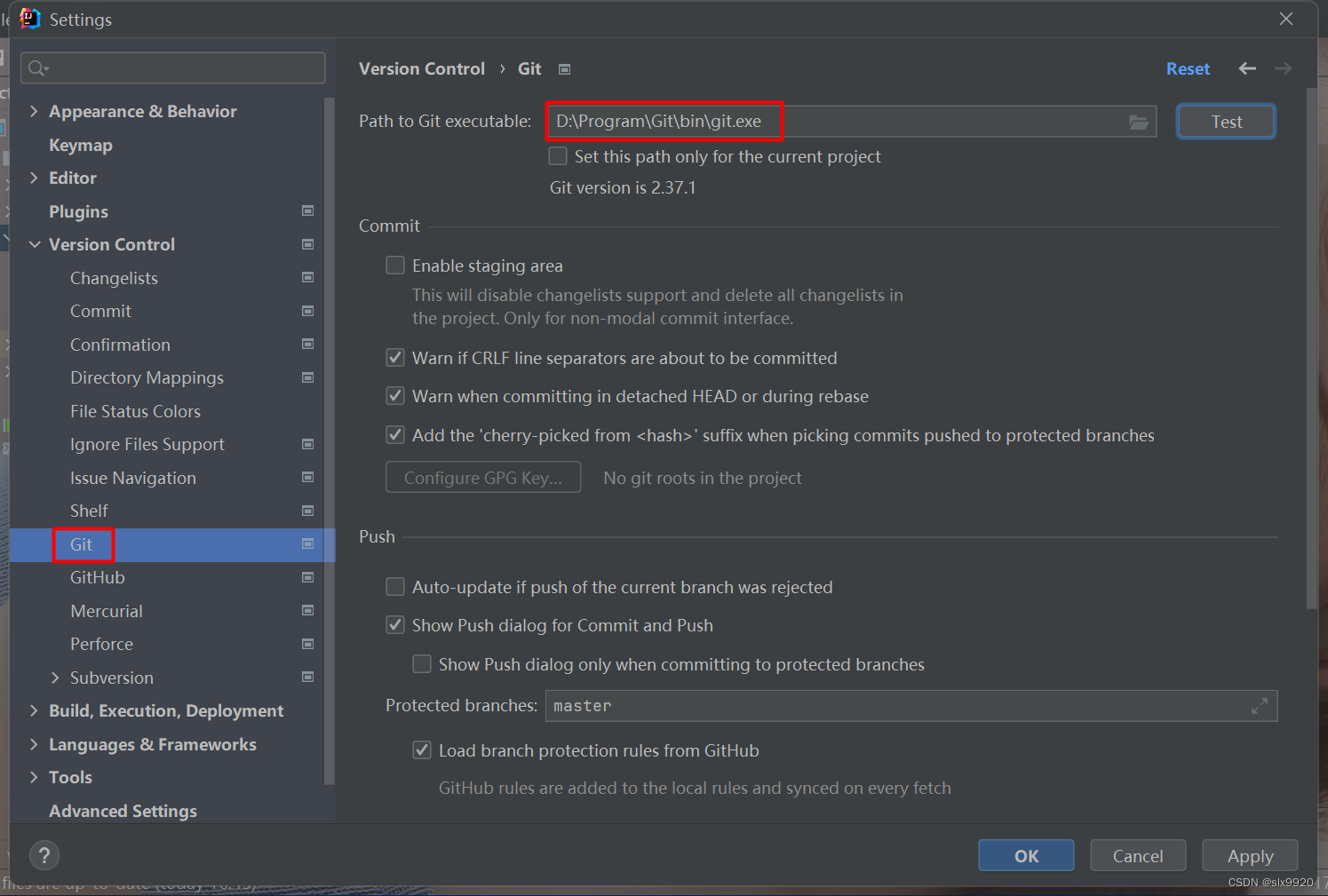Image resolution: width=1328 pixels, height=896 pixels.
Task: Collapse the Version Control section
Action: [34, 244]
